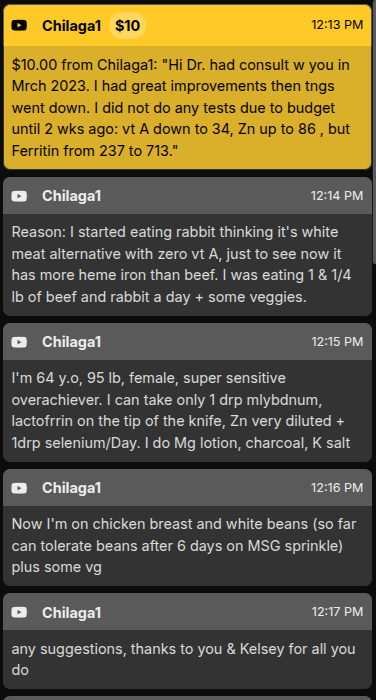Open Chilaga1 username on the 12:17 PM message

tap(71, 612)
